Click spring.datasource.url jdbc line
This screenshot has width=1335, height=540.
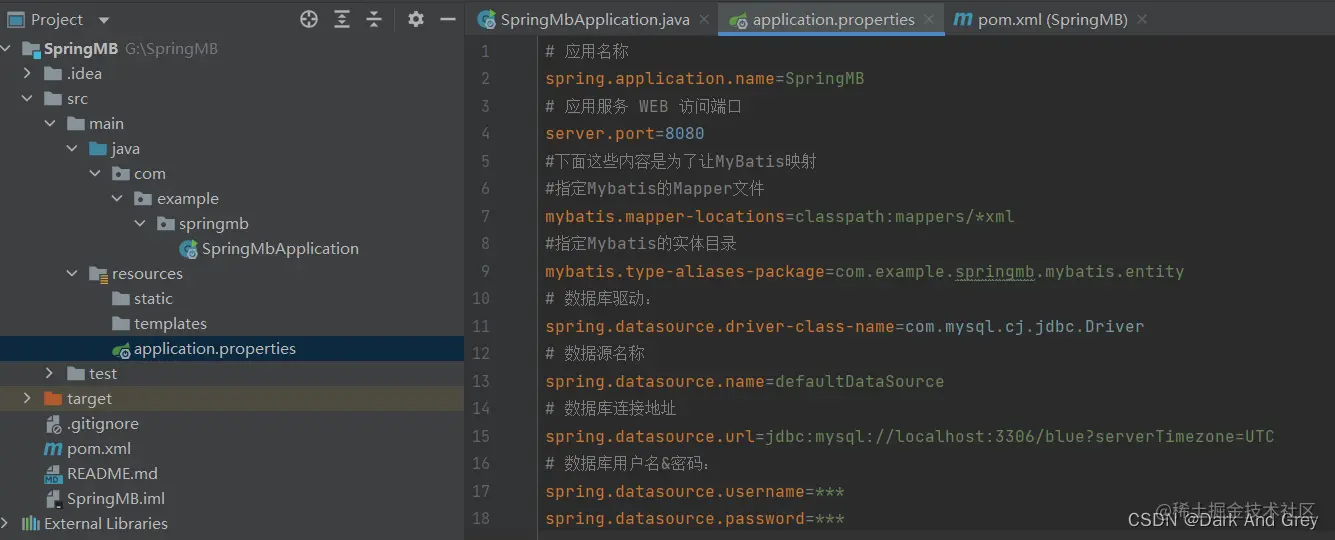coord(909,436)
